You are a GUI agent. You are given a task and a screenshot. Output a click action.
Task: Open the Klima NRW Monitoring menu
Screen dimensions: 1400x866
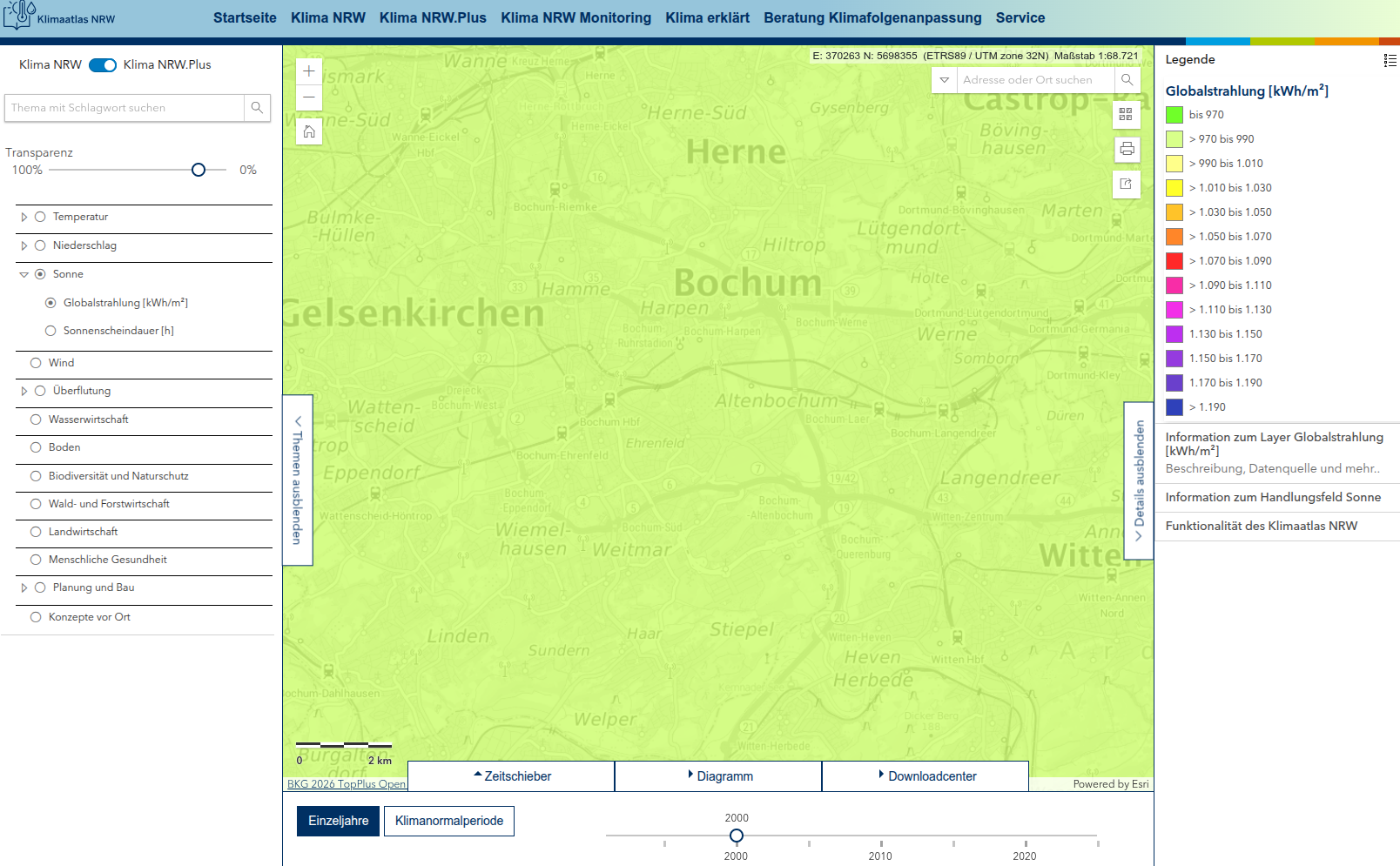point(575,17)
